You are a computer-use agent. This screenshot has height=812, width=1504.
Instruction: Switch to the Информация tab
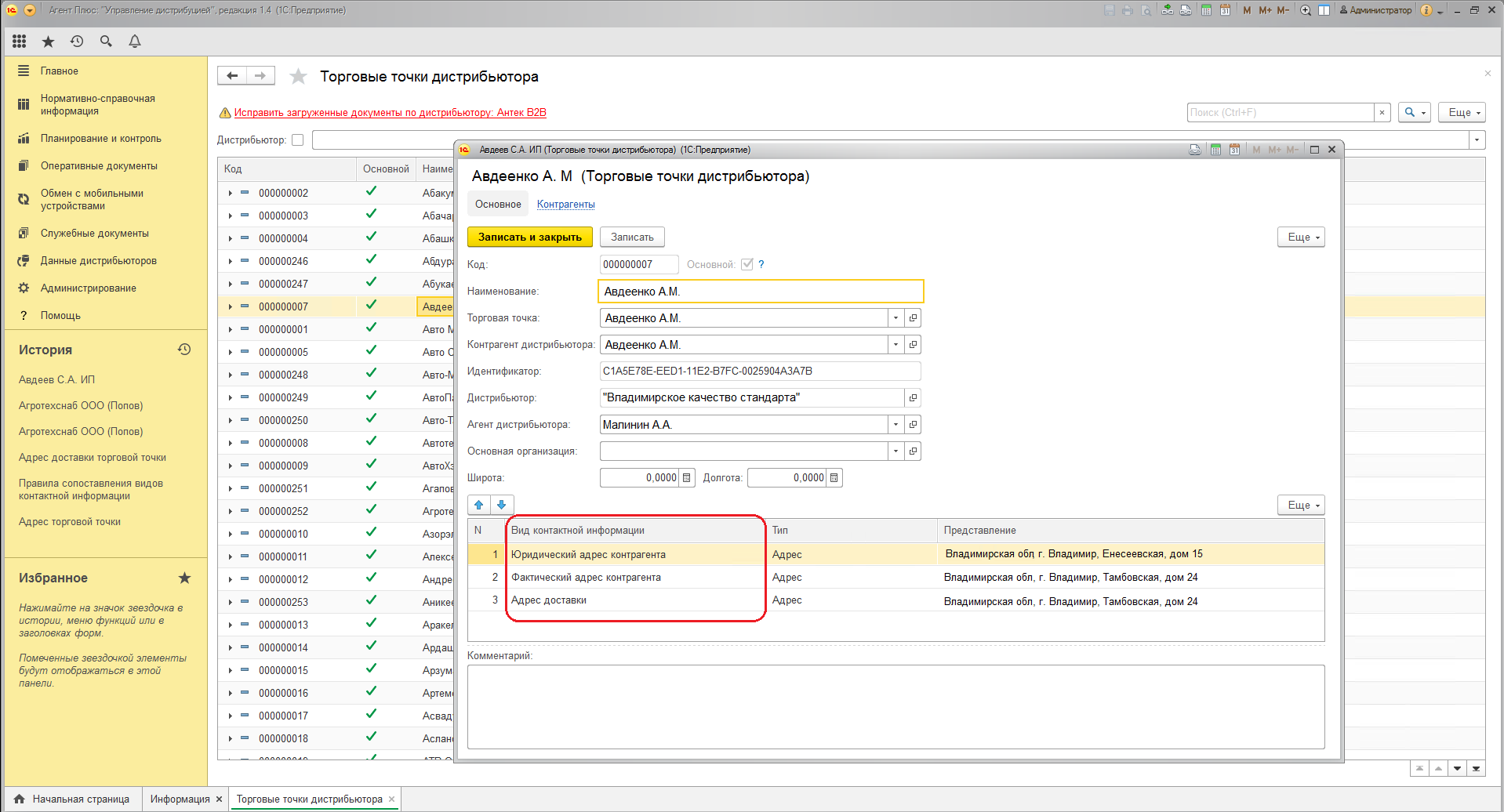(180, 799)
